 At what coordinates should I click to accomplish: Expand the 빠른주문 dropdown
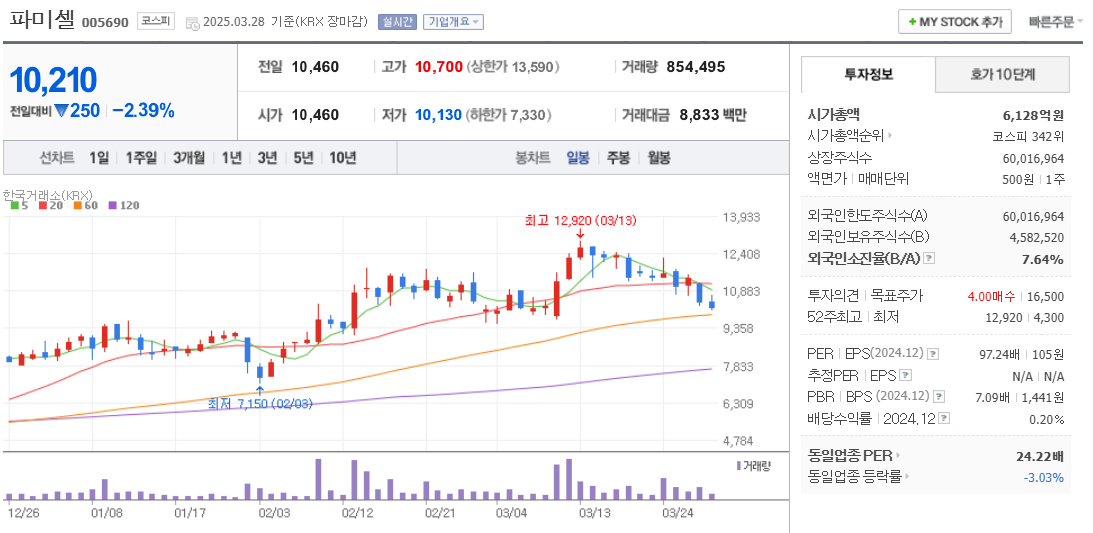click(x=1056, y=22)
